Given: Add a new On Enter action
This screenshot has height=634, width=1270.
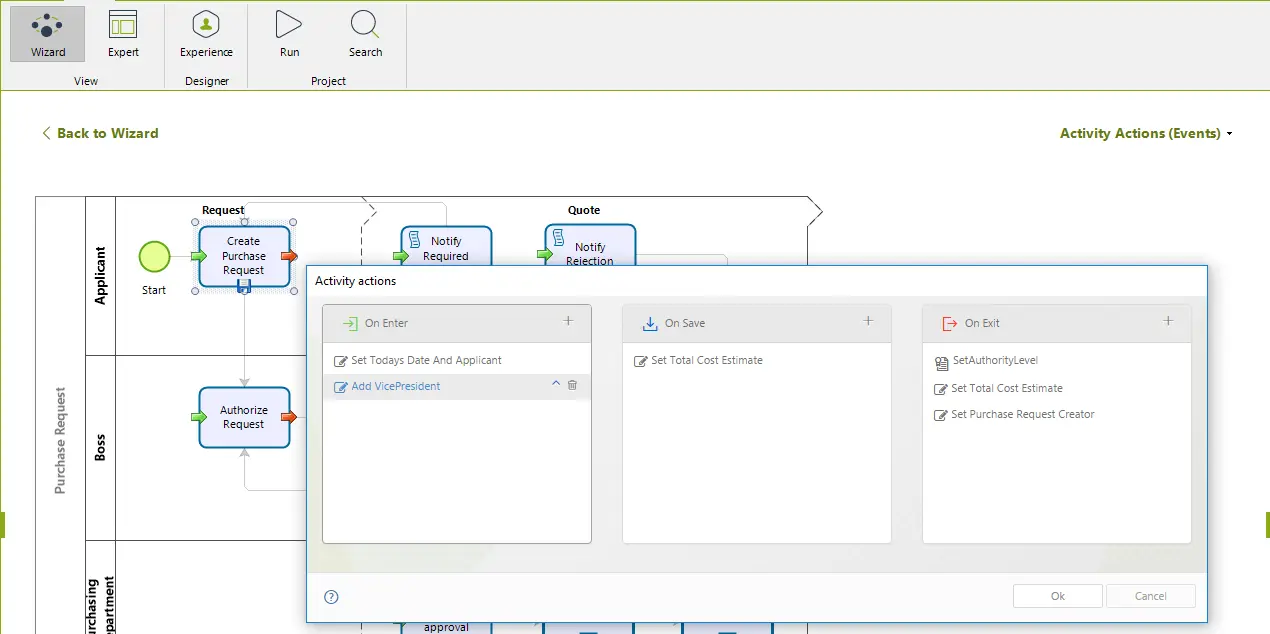Looking at the screenshot, I should click(x=568, y=321).
